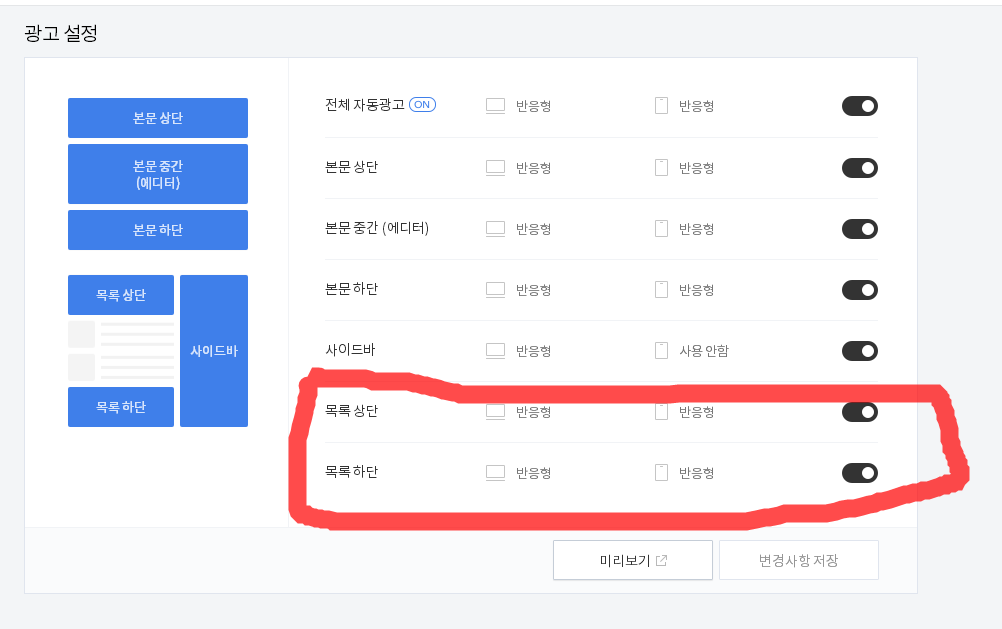Click the 사이드바 row label

(350, 350)
